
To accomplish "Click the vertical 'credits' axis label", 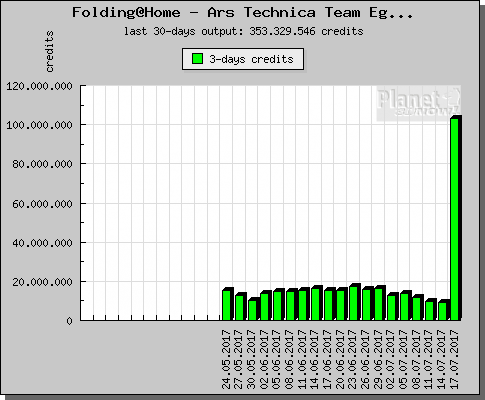I will tap(50, 51).
